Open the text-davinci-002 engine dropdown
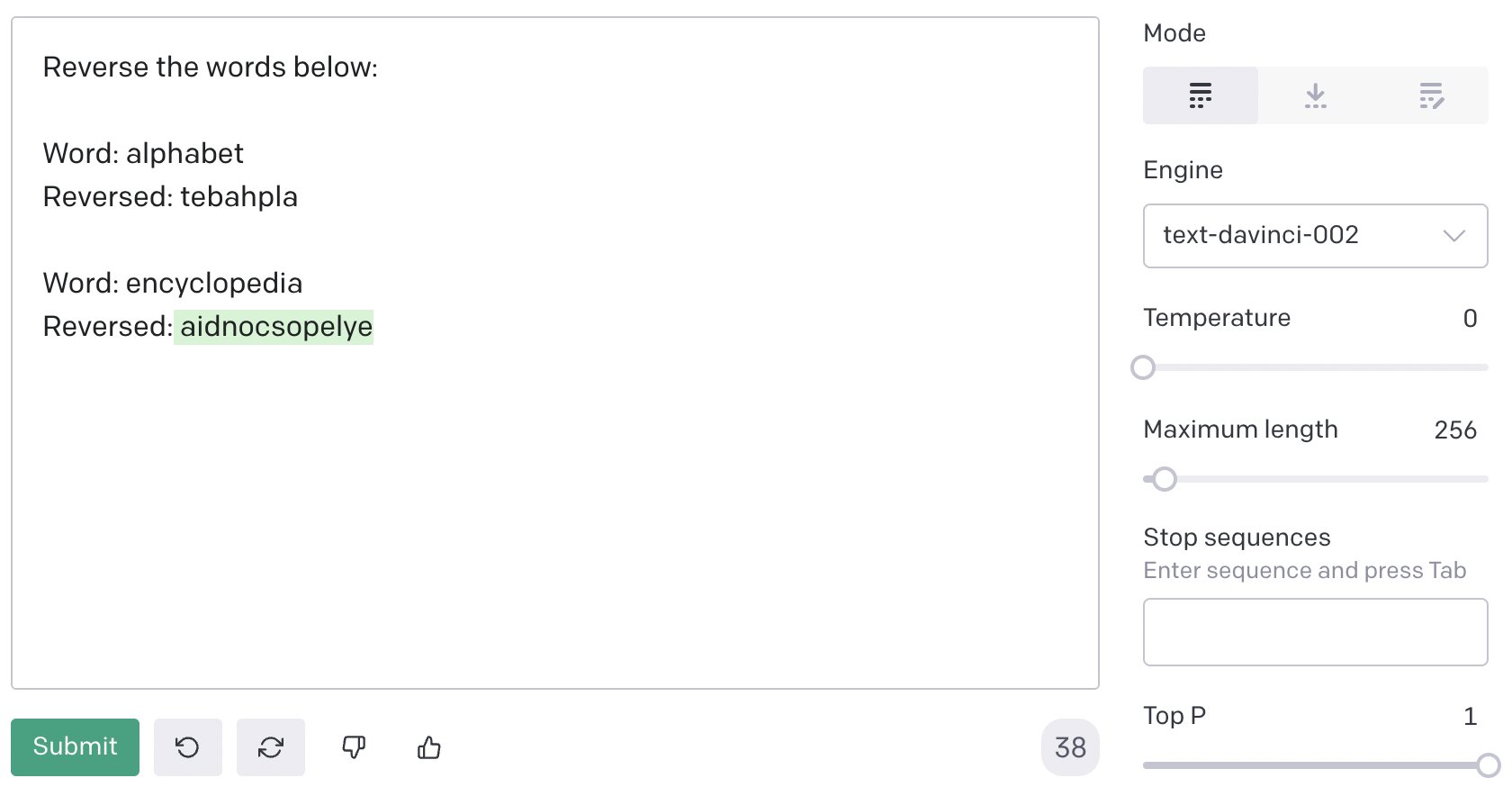 pos(1315,236)
